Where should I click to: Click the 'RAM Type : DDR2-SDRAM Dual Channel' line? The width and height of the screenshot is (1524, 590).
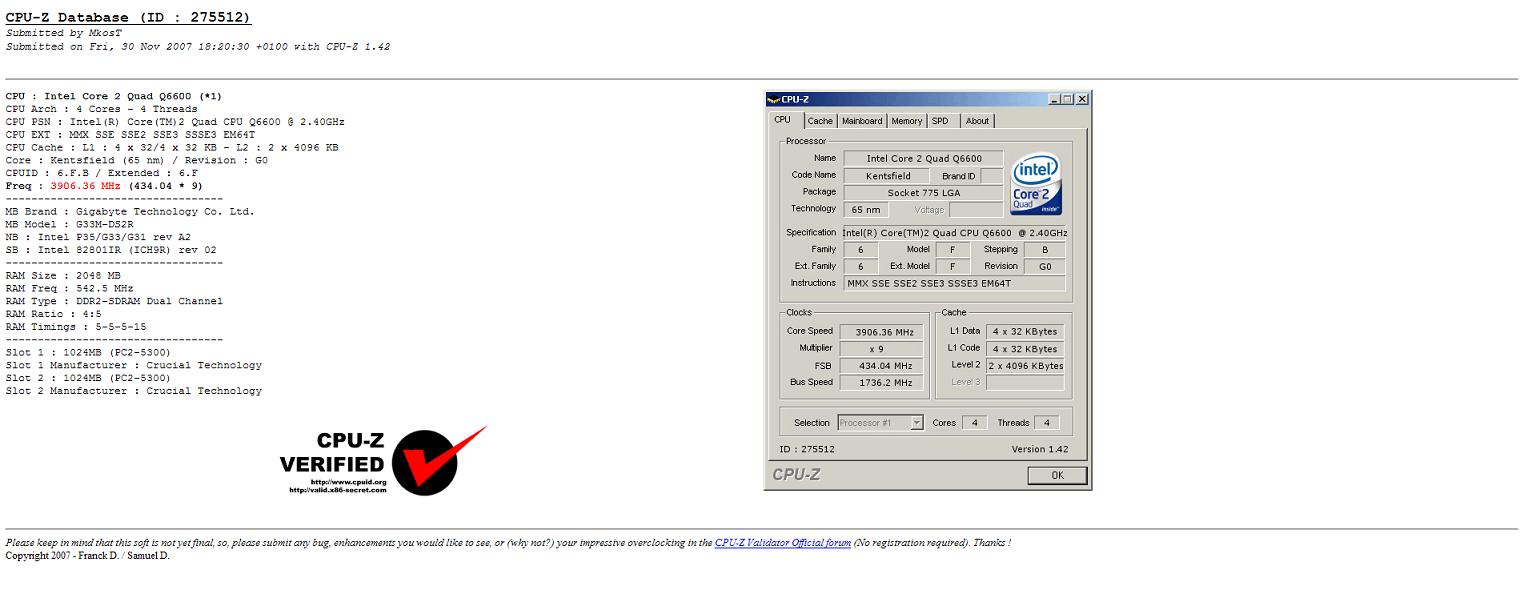pos(114,302)
